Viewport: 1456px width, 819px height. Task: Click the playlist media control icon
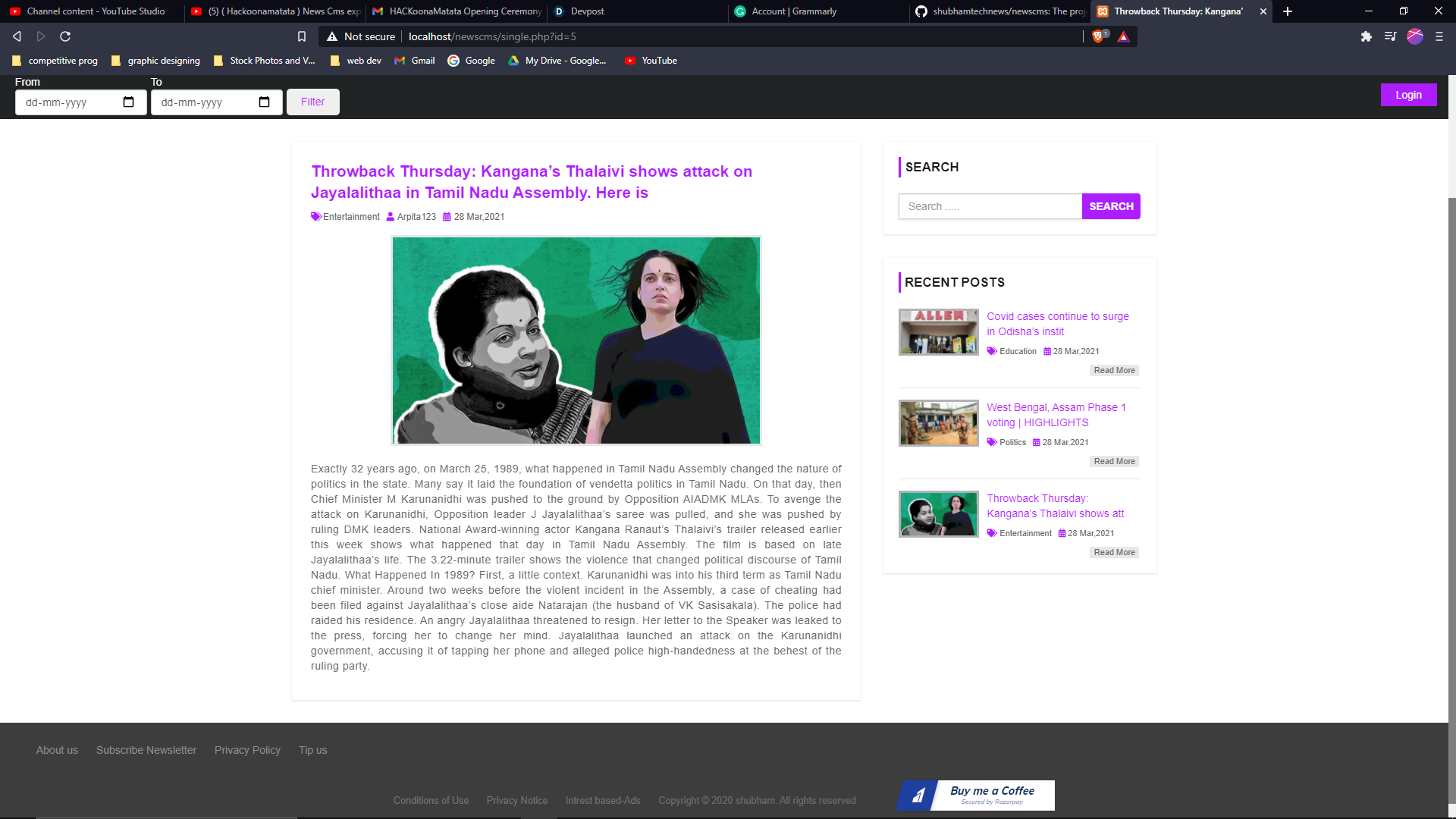1390,36
